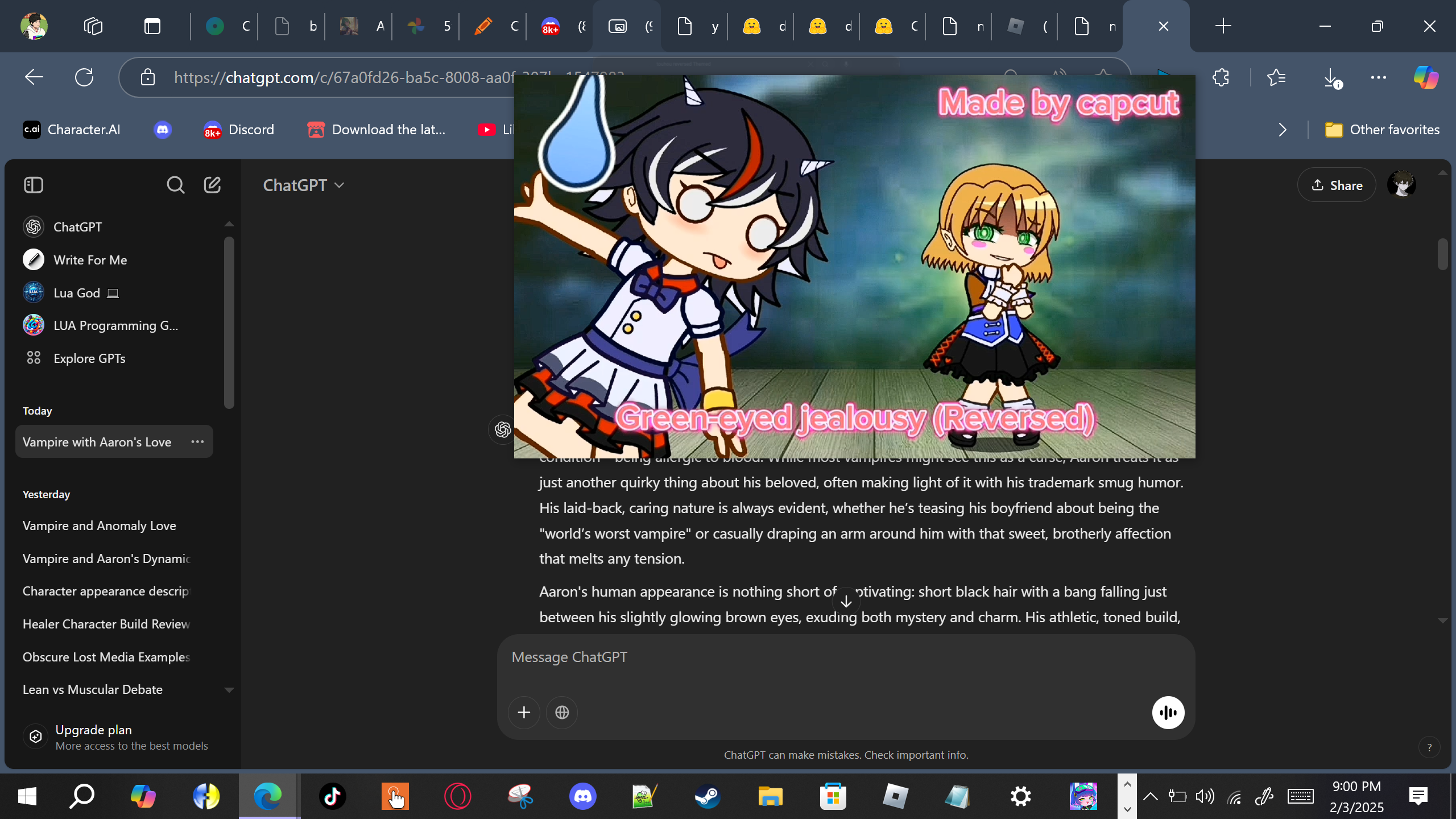Click the Message ChatGPT input field
This screenshot has width=1456, height=819.
(x=846, y=657)
